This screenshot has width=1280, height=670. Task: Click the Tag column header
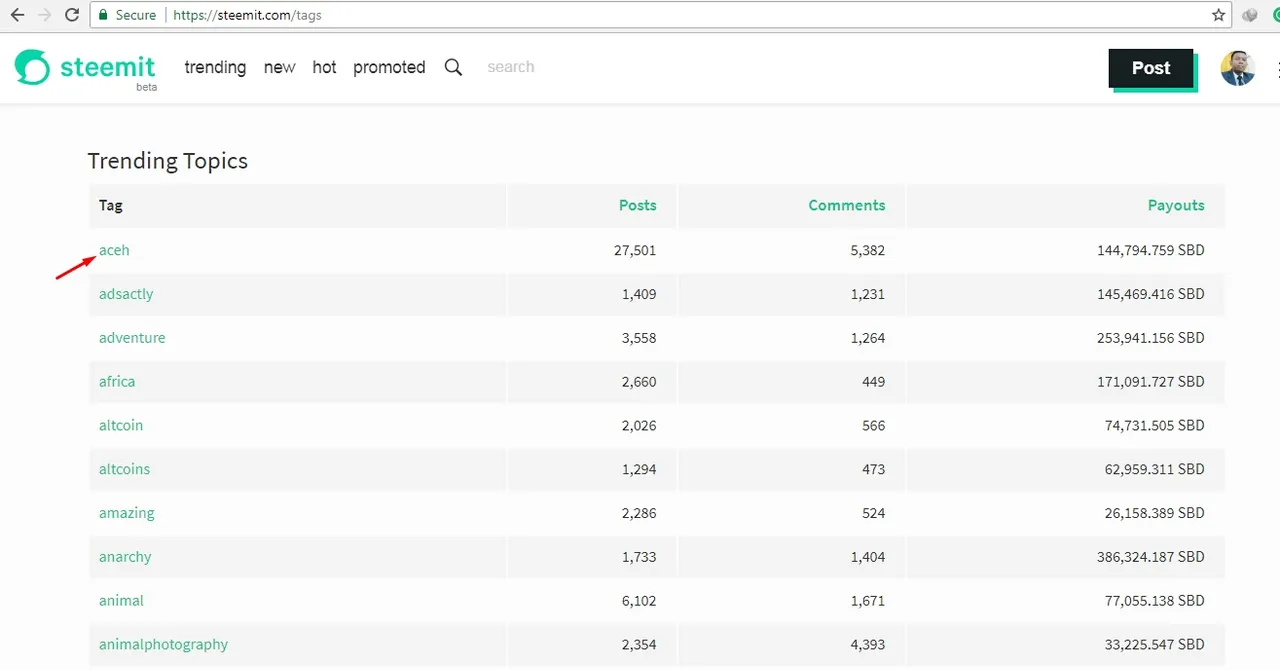click(x=111, y=205)
